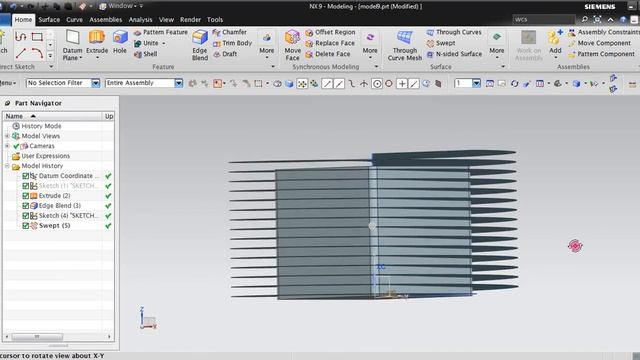Click the Pattern Component tool
This screenshot has width=640, height=360.
click(x=602, y=54)
